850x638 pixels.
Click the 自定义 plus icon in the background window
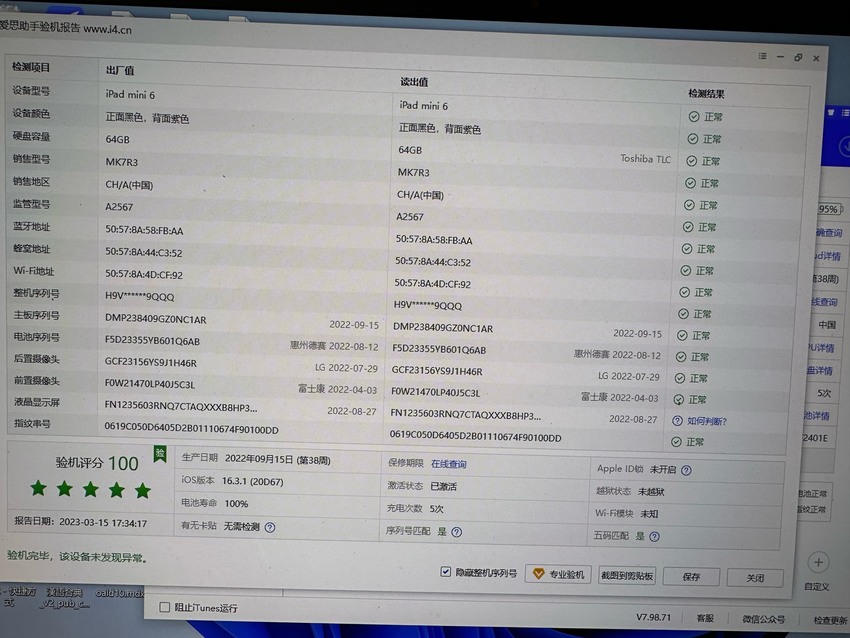[818, 563]
